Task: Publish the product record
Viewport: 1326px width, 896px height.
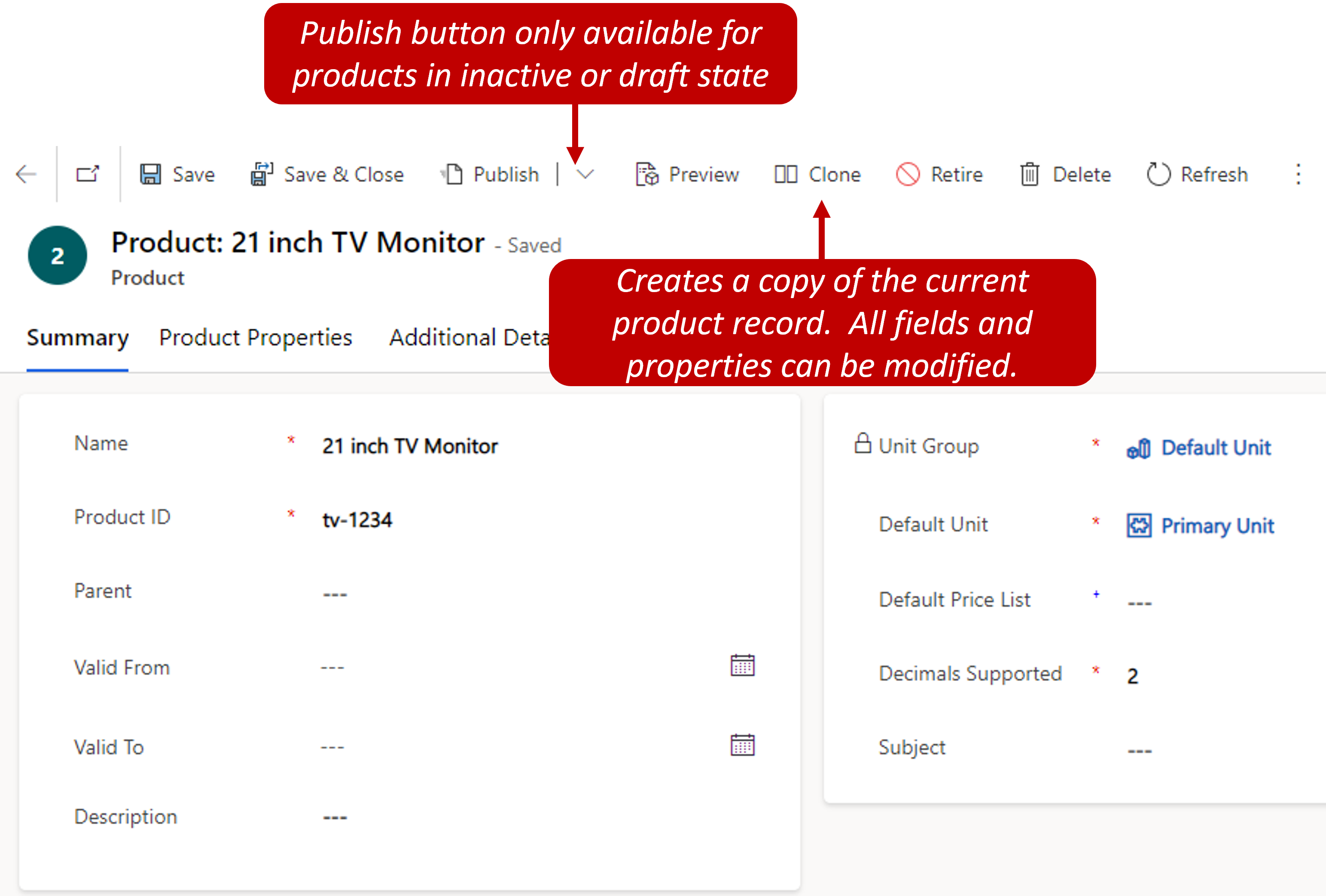Action: tap(490, 174)
